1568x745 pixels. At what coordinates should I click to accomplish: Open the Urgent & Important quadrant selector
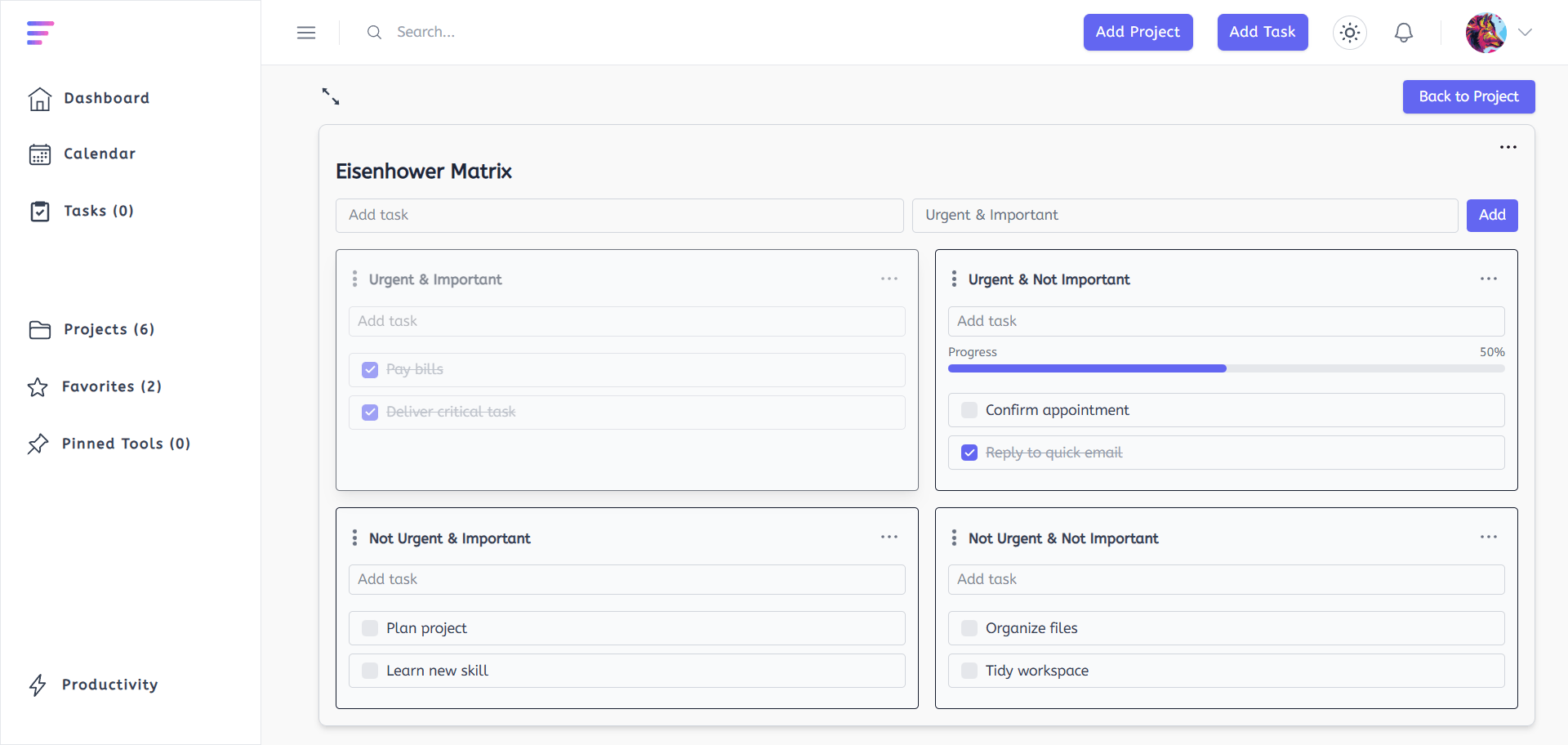(1185, 215)
